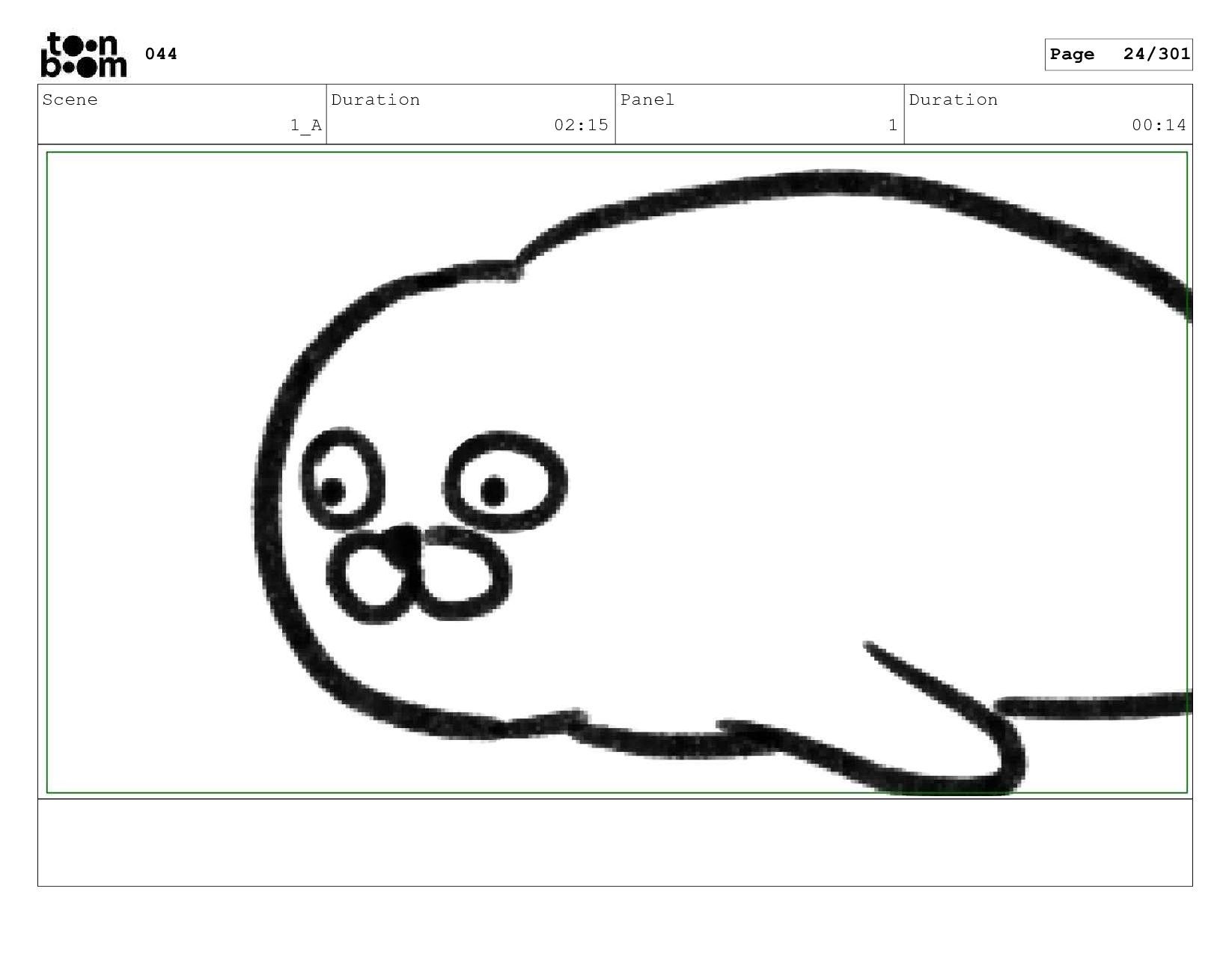Image resolution: width=1232 pixels, height=954 pixels.
Task: Click the Panel header label
Action: click(647, 100)
